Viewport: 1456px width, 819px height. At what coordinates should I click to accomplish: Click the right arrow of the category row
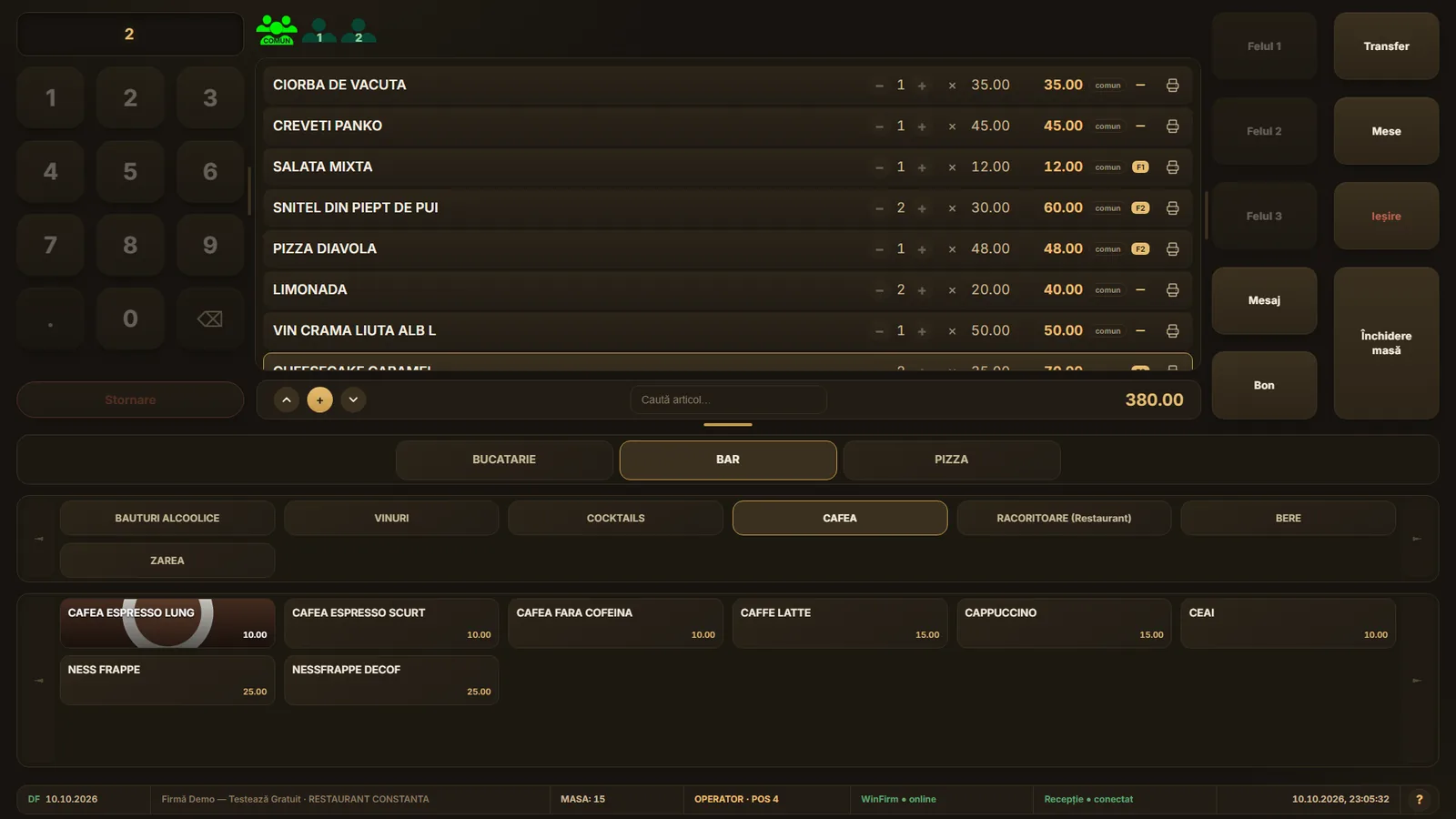(1416, 539)
